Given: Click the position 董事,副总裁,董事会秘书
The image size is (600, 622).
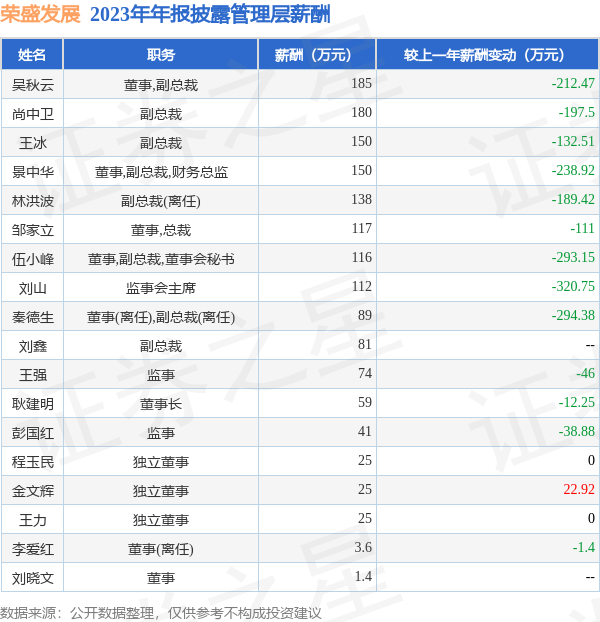Looking at the screenshot, I should tap(161, 259).
